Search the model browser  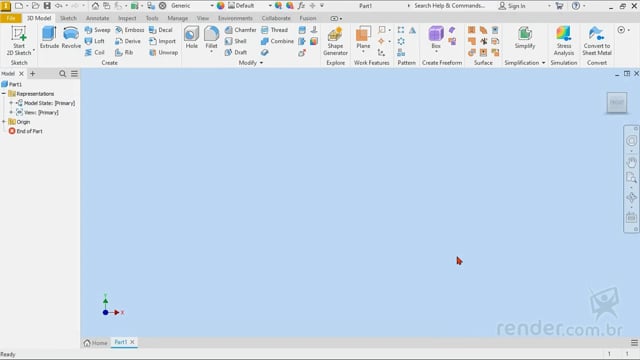tap(62, 73)
